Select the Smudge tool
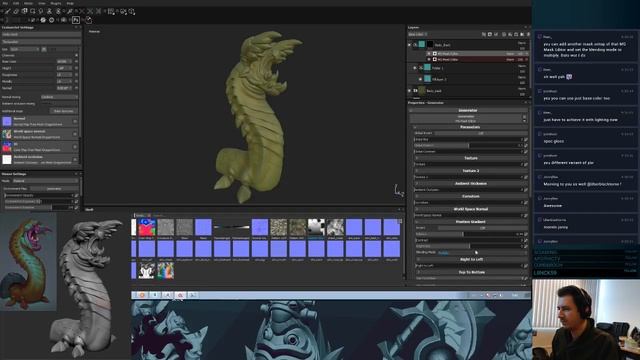The height and width of the screenshot is (360, 640). pos(41,11)
